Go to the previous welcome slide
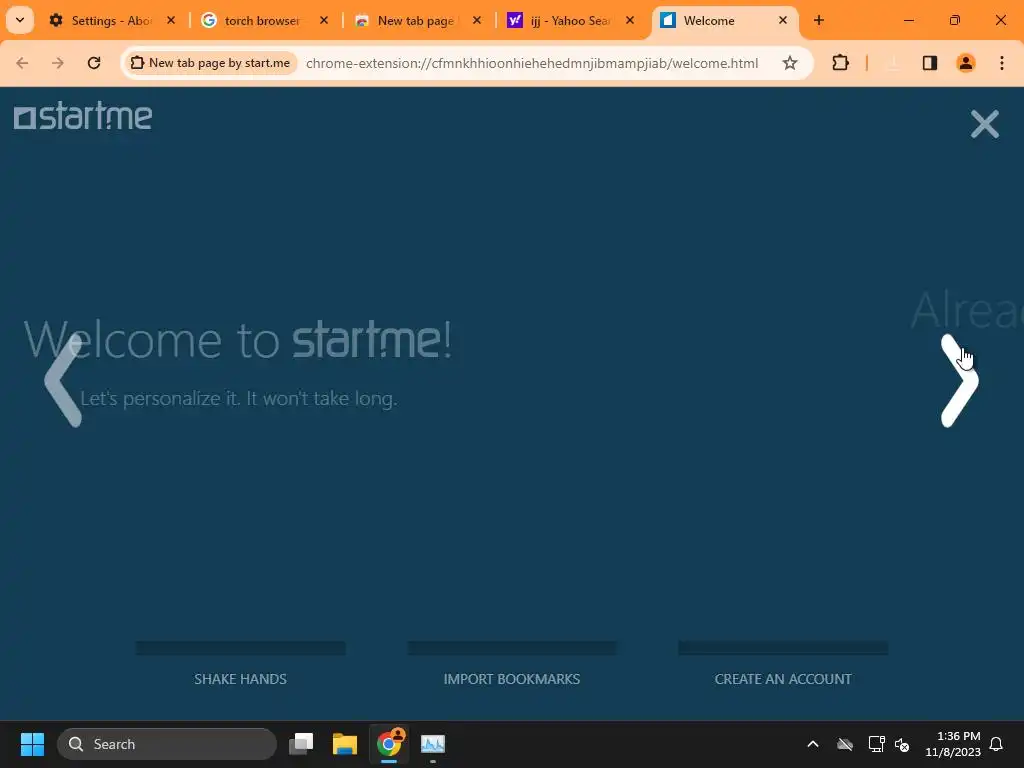The width and height of the screenshot is (1024, 768). pyautogui.click(x=63, y=381)
